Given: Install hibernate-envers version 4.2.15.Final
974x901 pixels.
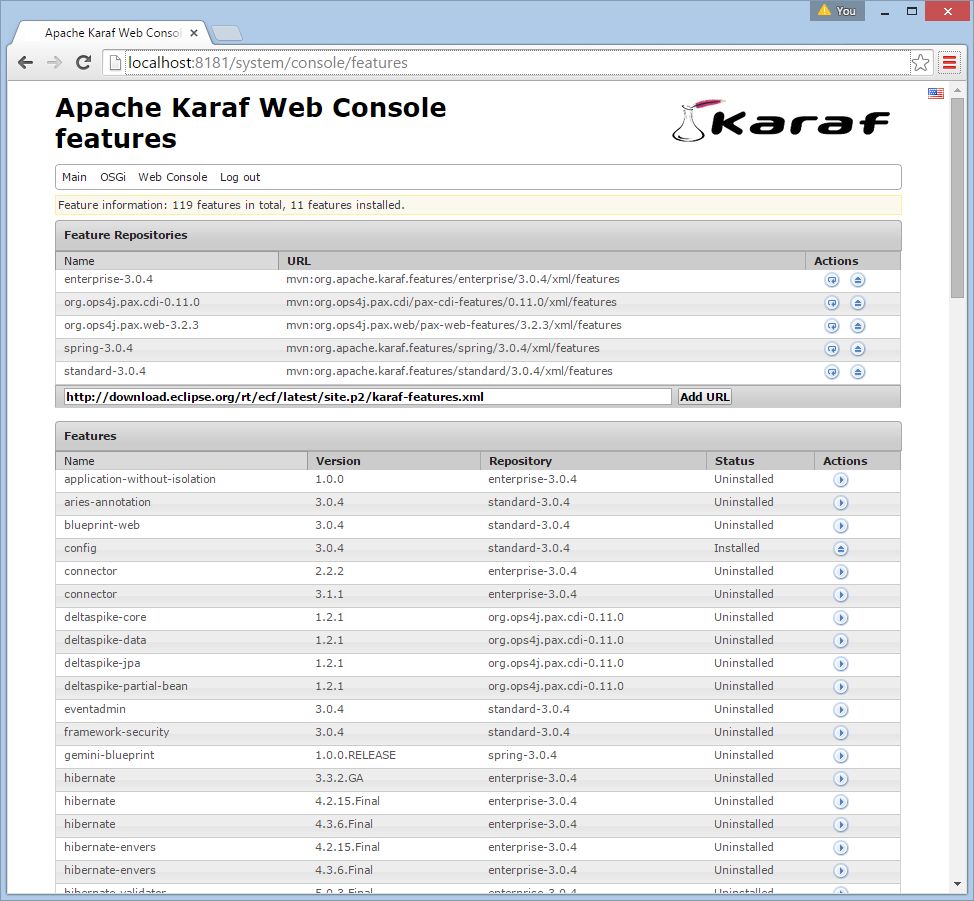Looking at the screenshot, I should pyautogui.click(x=840, y=848).
